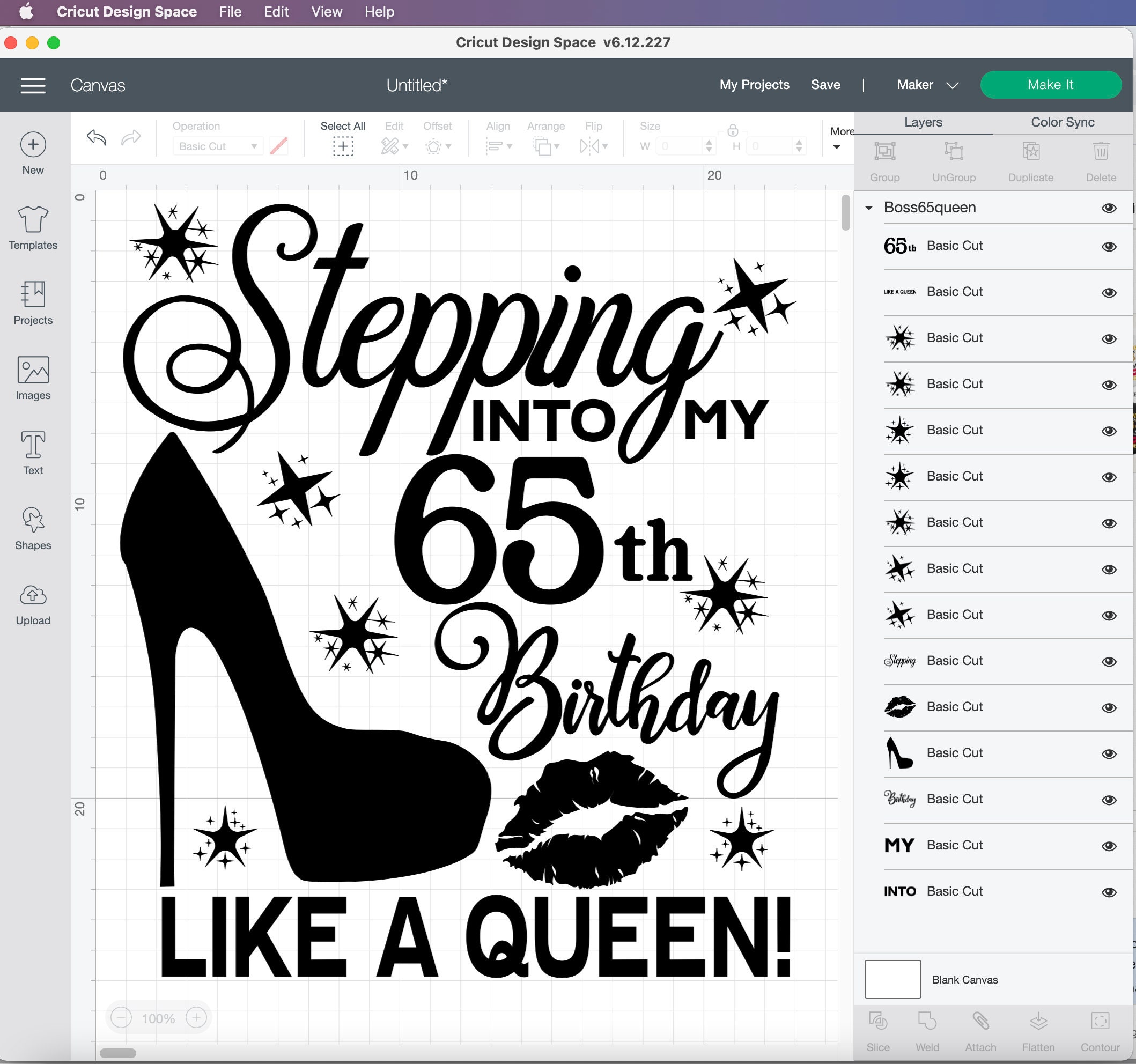Open the Maker machine dropdown
Viewport: 1136px width, 1064px height.
pyautogui.click(x=927, y=85)
